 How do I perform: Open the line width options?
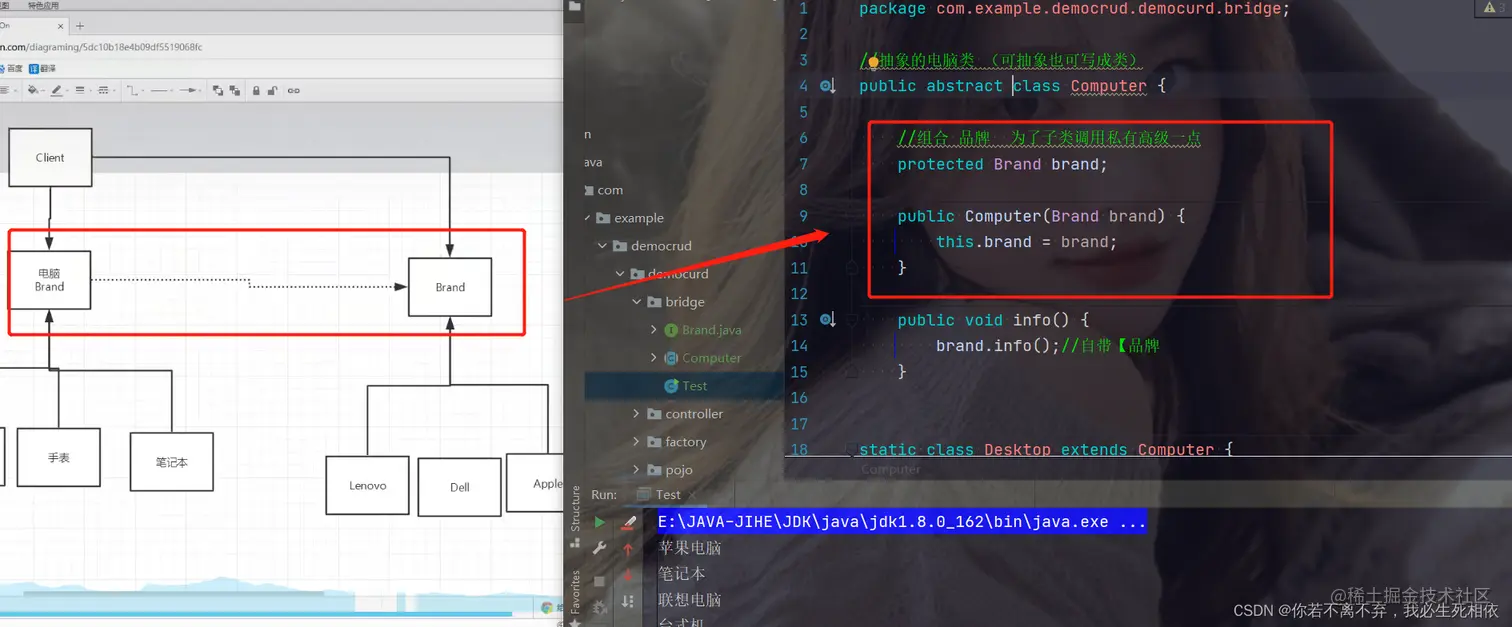pos(80,90)
